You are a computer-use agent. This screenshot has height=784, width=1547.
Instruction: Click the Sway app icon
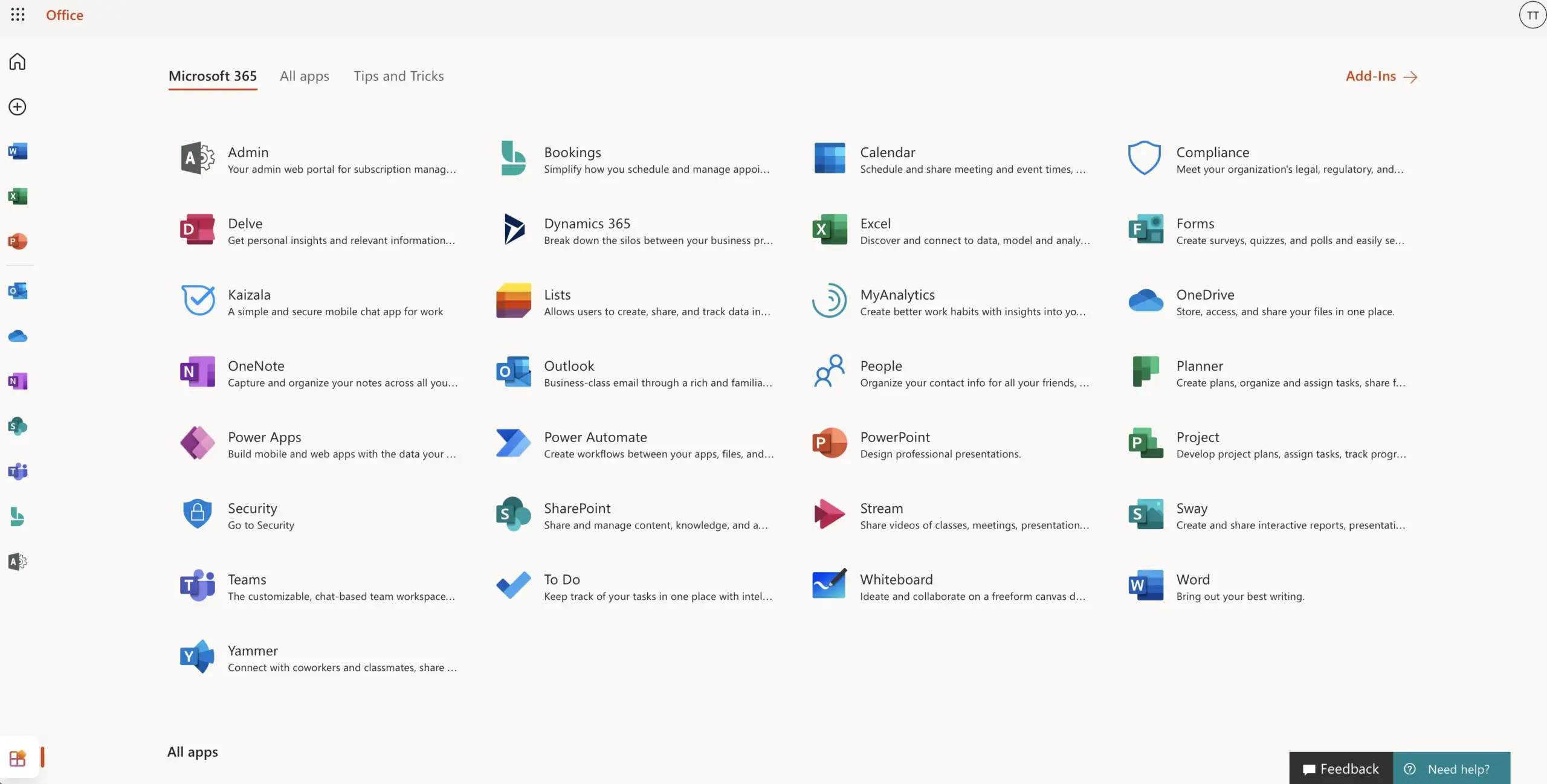(x=1146, y=513)
